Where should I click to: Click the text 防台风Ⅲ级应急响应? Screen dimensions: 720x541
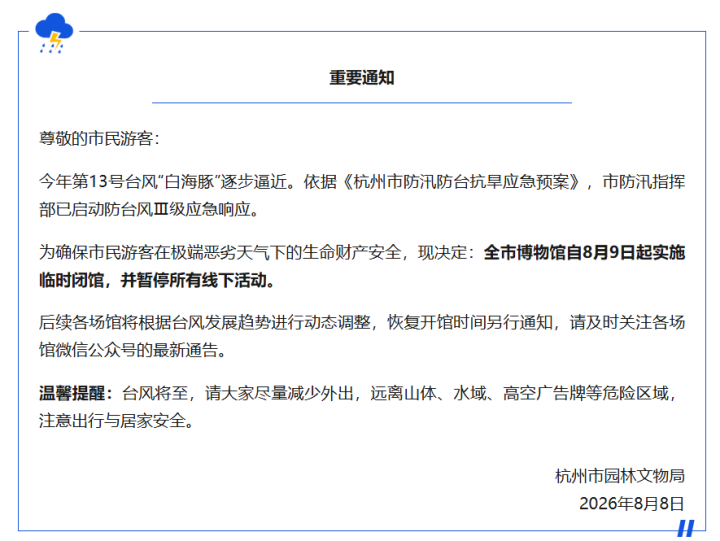point(178,209)
